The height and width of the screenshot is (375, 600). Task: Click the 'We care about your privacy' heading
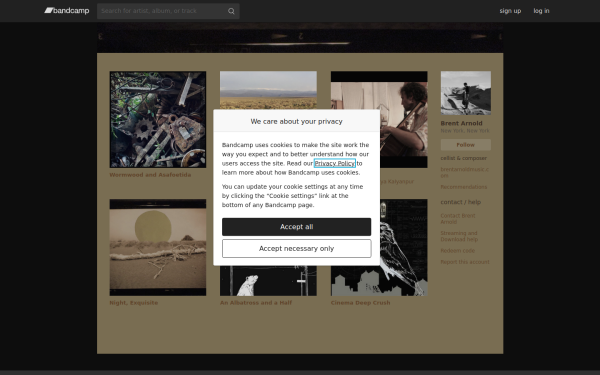297,122
